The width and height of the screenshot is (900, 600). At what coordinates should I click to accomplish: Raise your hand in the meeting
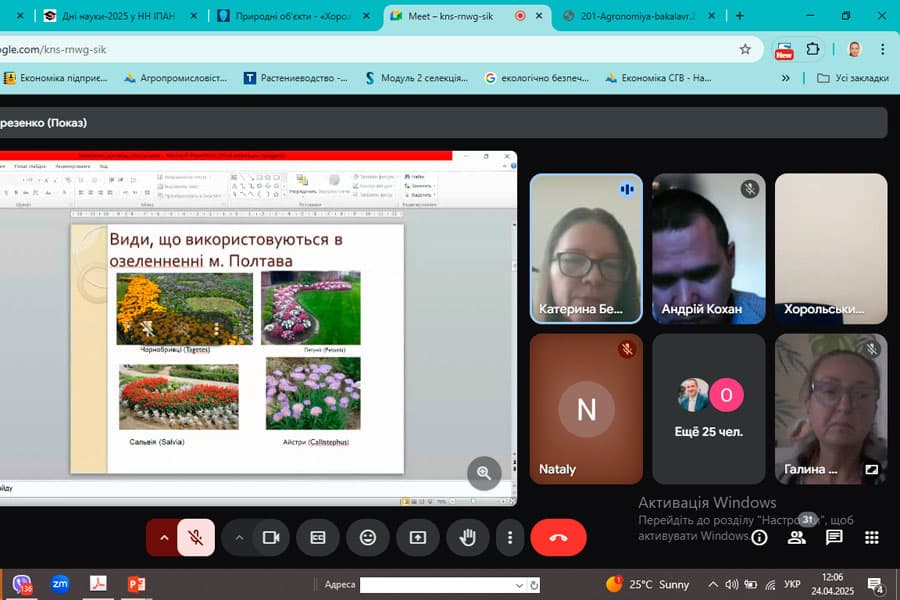467,537
